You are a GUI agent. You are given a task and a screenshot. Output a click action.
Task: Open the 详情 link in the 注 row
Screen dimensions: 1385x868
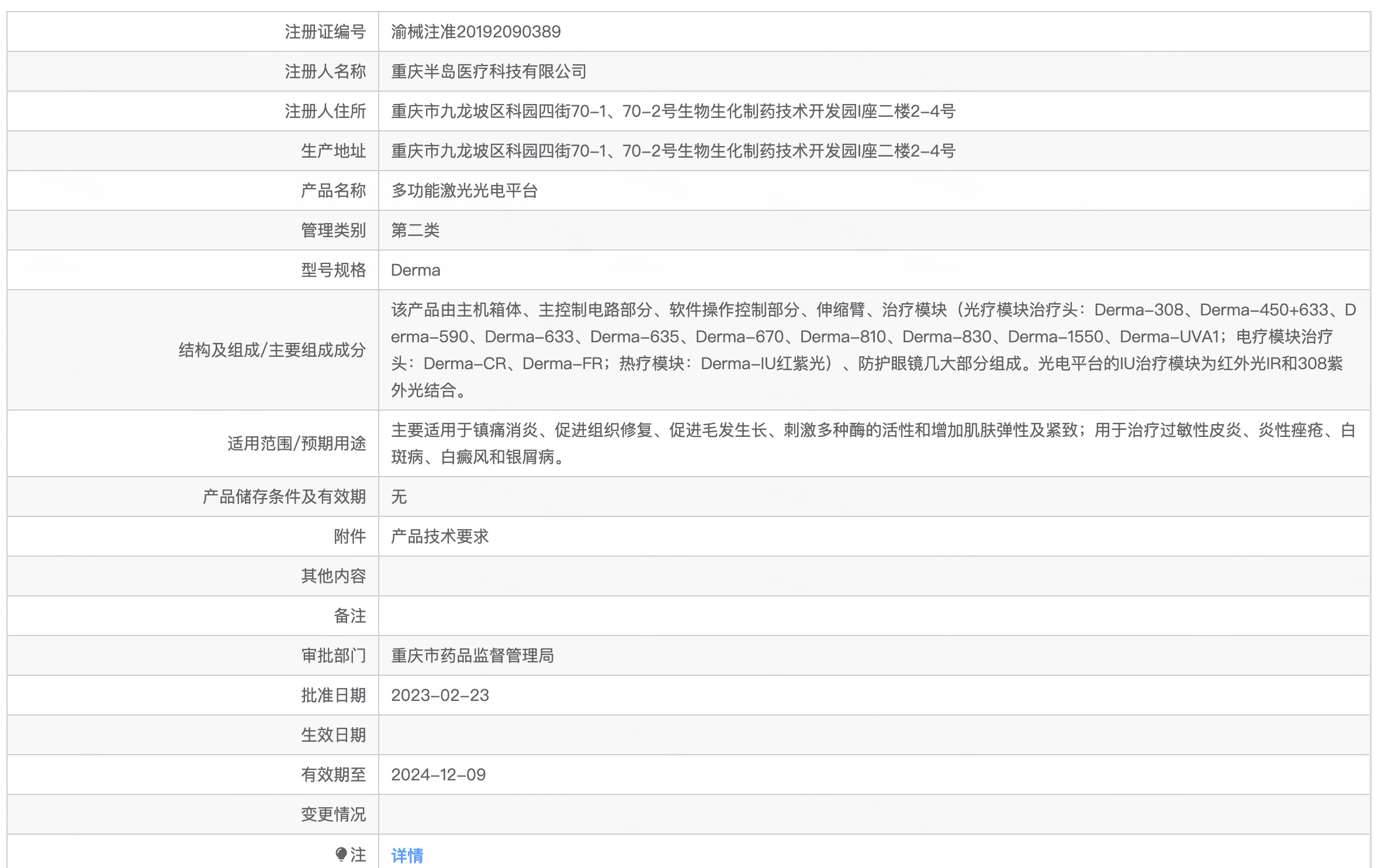(x=407, y=855)
